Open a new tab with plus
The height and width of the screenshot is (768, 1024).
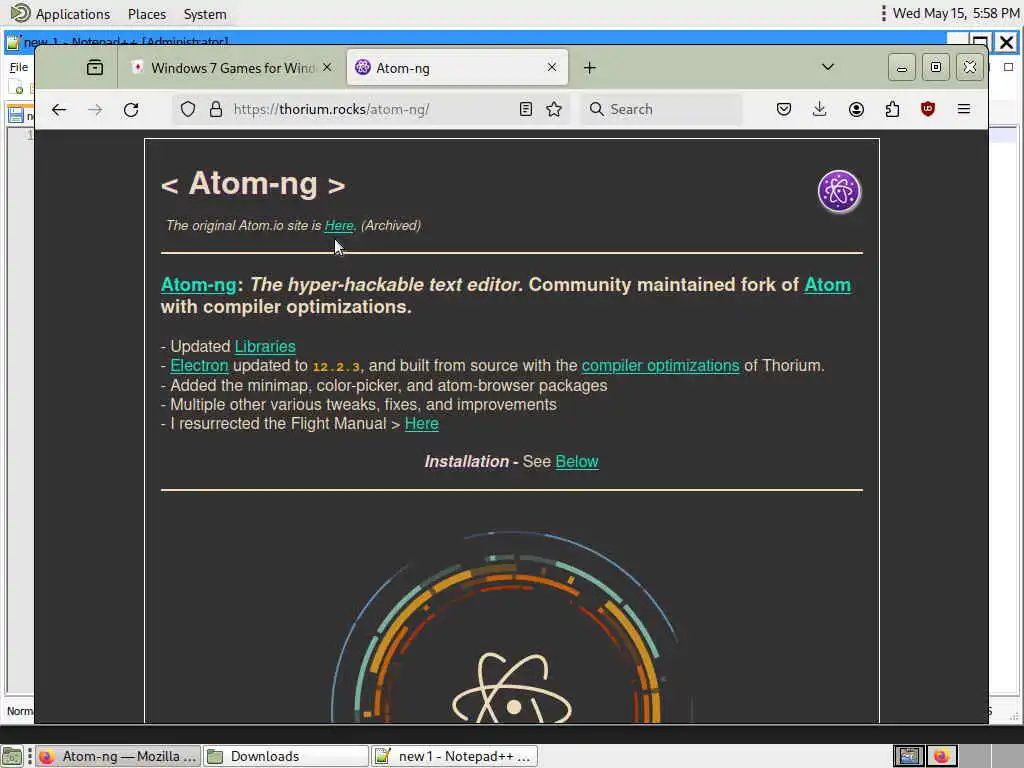pyautogui.click(x=590, y=68)
